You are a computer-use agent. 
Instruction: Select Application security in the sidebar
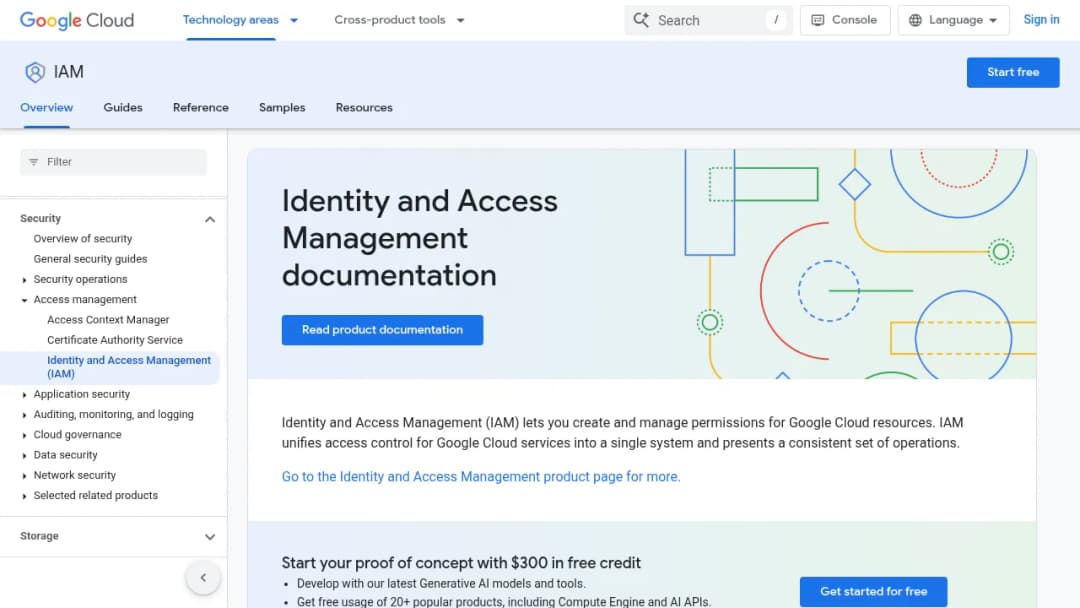[x=82, y=395]
